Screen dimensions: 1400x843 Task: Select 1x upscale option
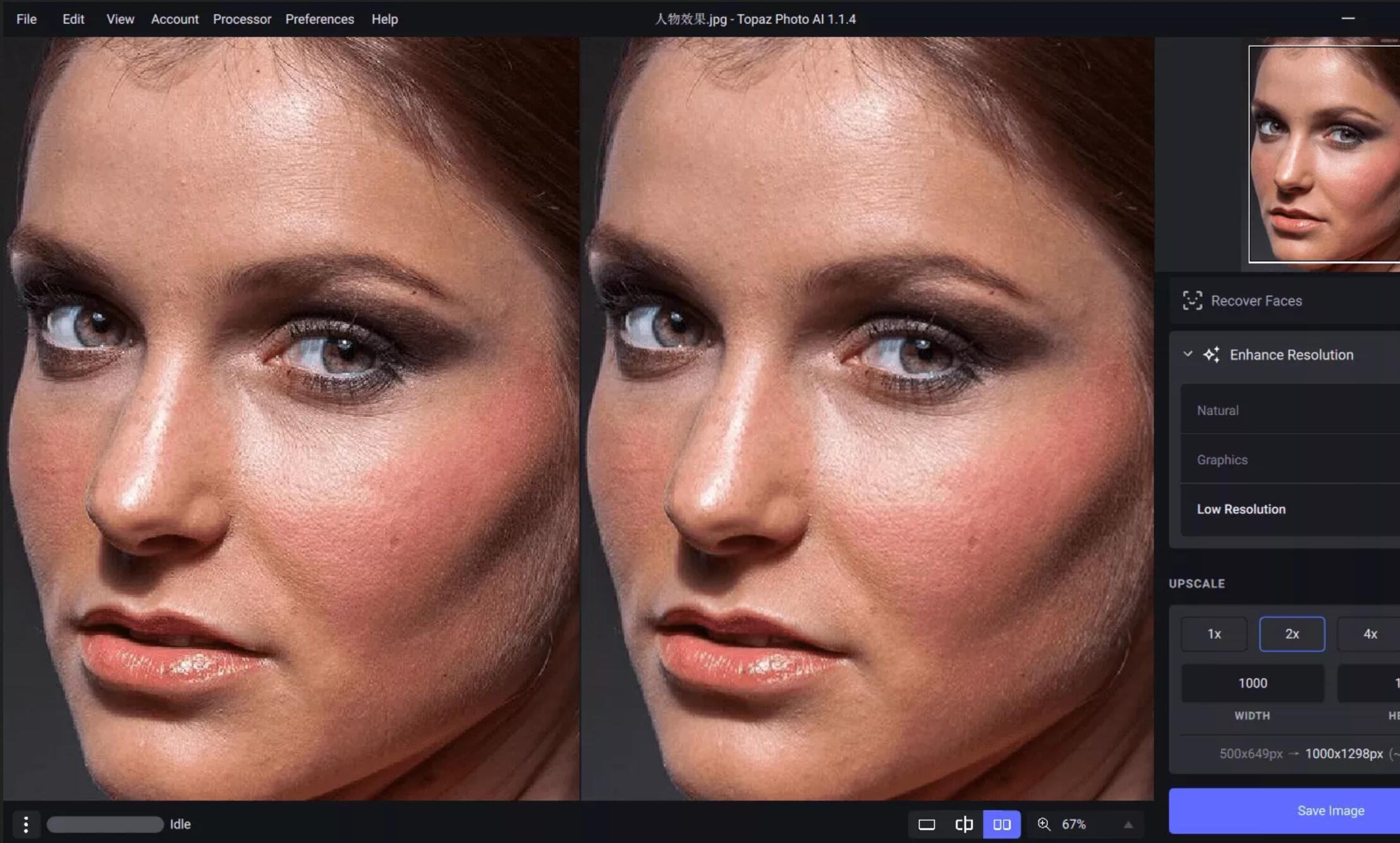(1213, 633)
